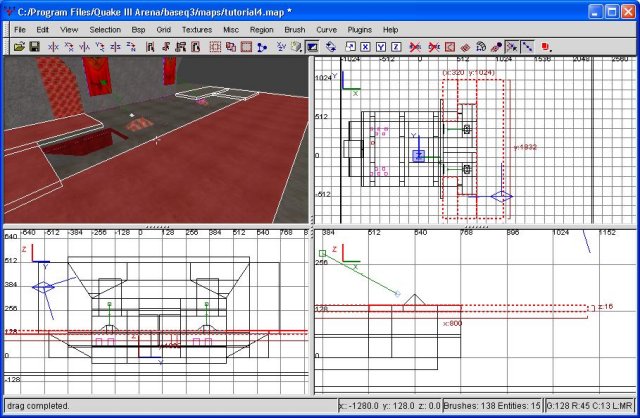Image resolution: width=640 pixels, height=418 pixels.
Task: Rotate selection around the X axis
Action: coord(69,47)
